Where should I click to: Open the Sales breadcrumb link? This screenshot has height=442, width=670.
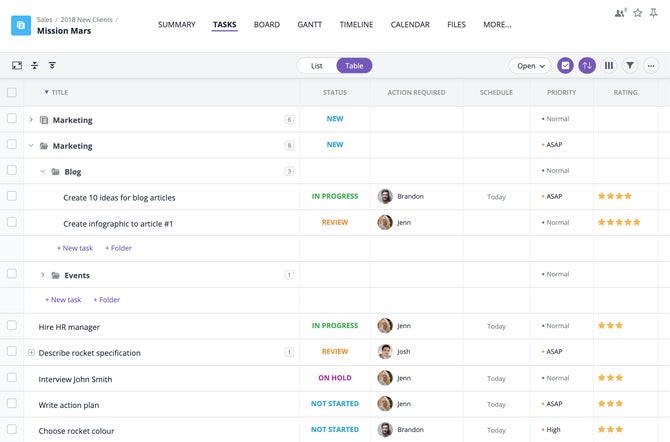(x=44, y=20)
